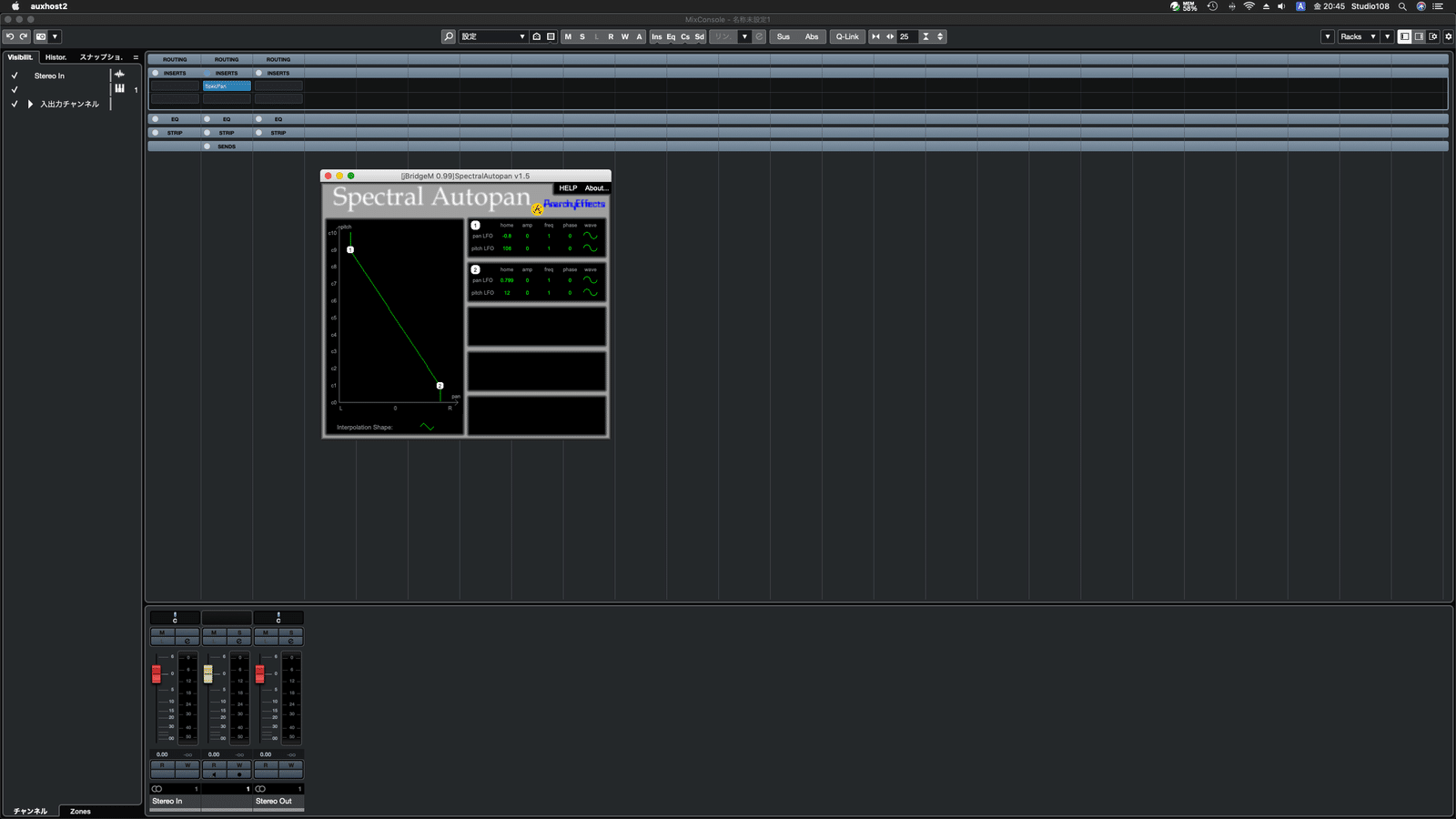Switch to the History tab
Screen dimensions: 1456x819
point(56,57)
